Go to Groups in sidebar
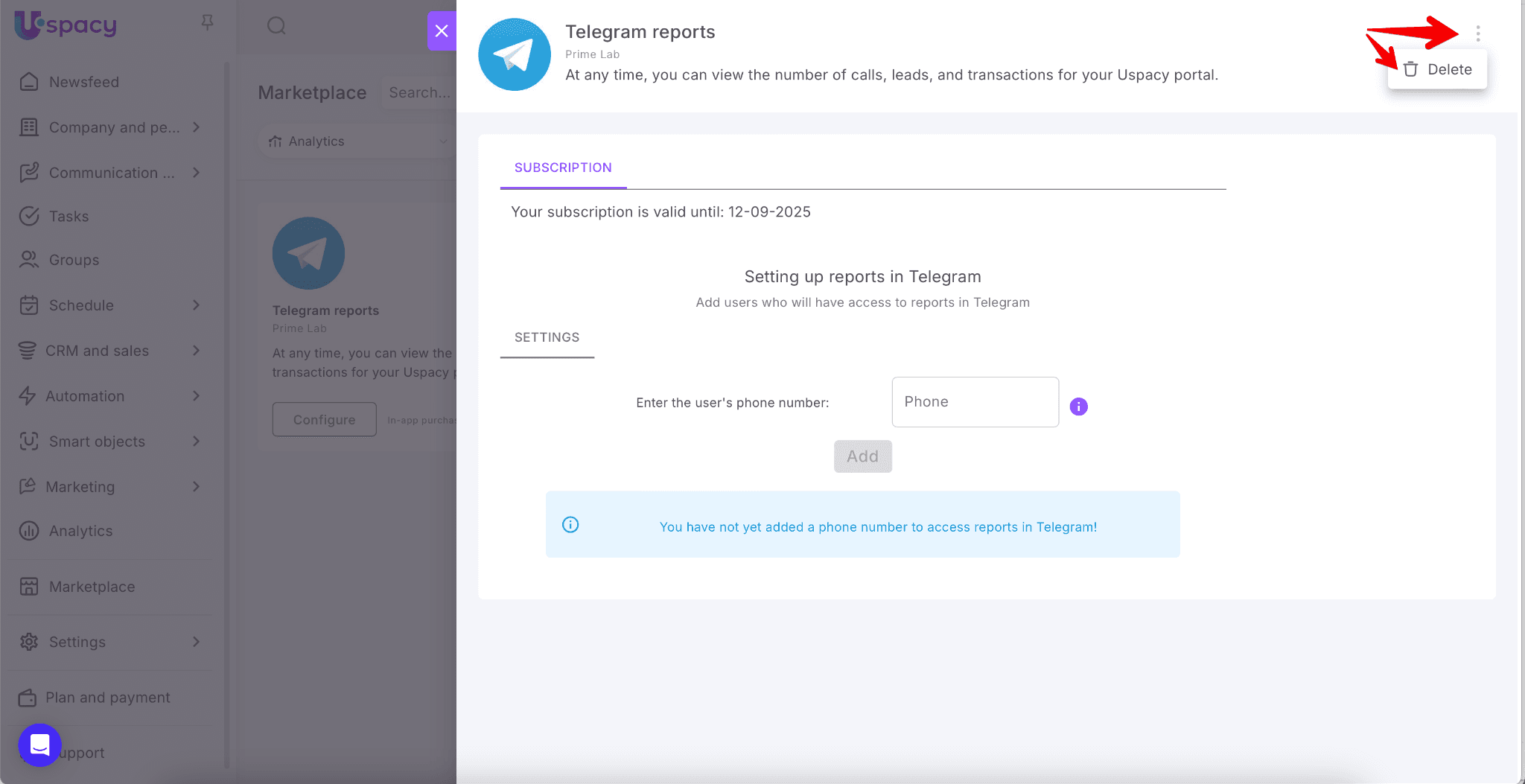Screen dimensions: 1525x784 pyautogui.click(x=74, y=260)
